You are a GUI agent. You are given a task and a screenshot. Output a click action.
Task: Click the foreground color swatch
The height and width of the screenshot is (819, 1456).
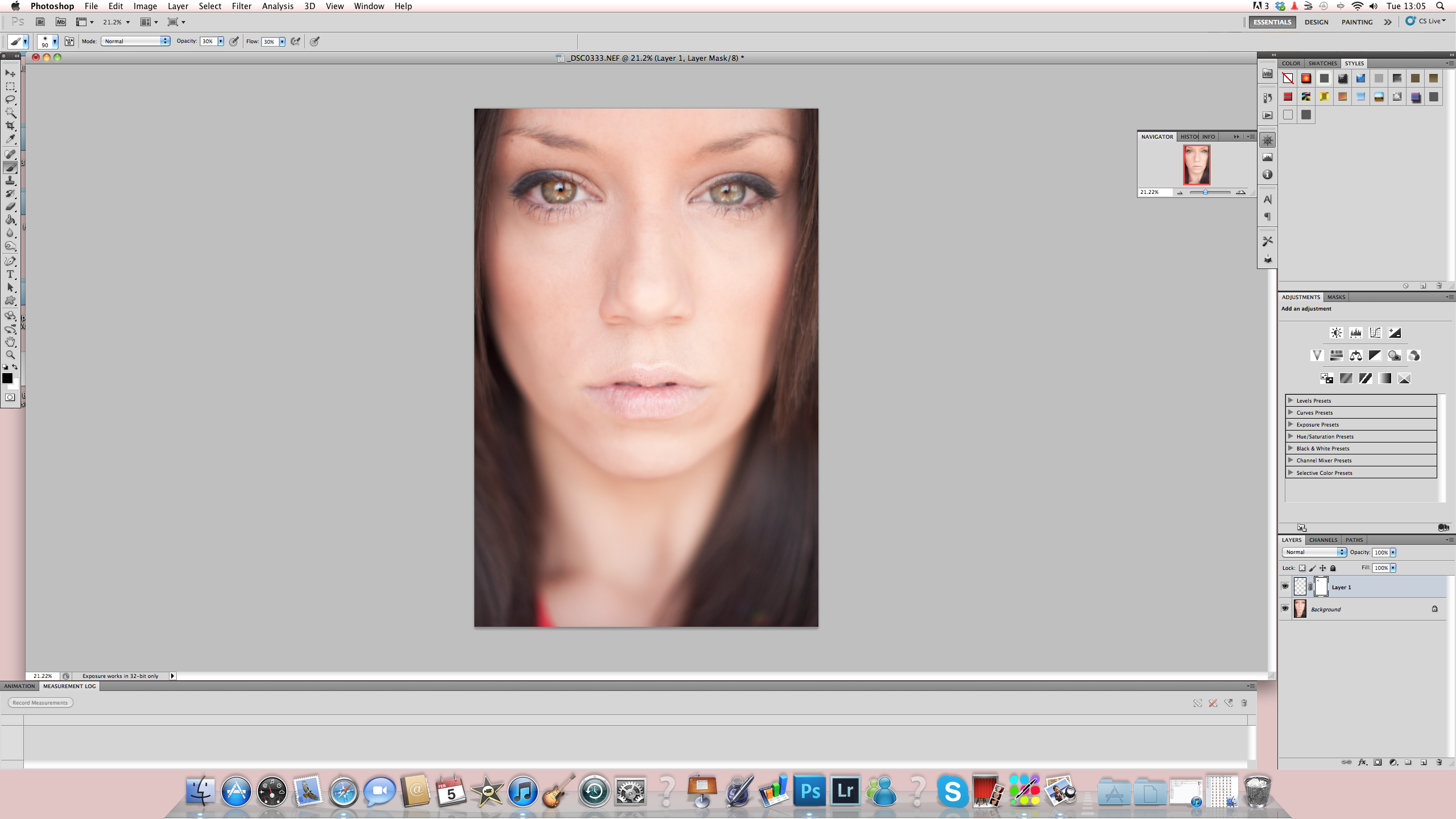[x=7, y=378]
